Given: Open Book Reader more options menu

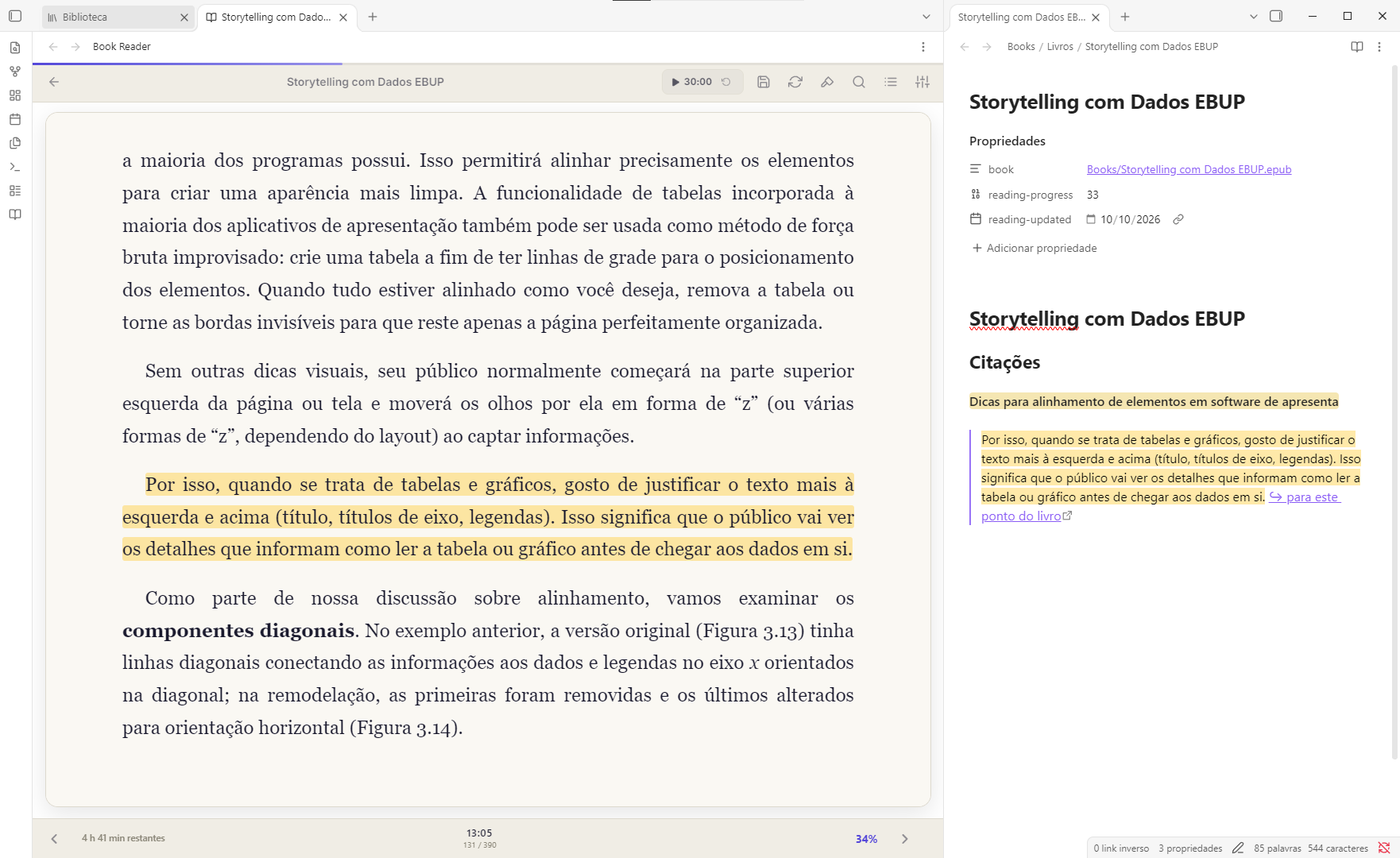Looking at the screenshot, I should click(x=923, y=47).
